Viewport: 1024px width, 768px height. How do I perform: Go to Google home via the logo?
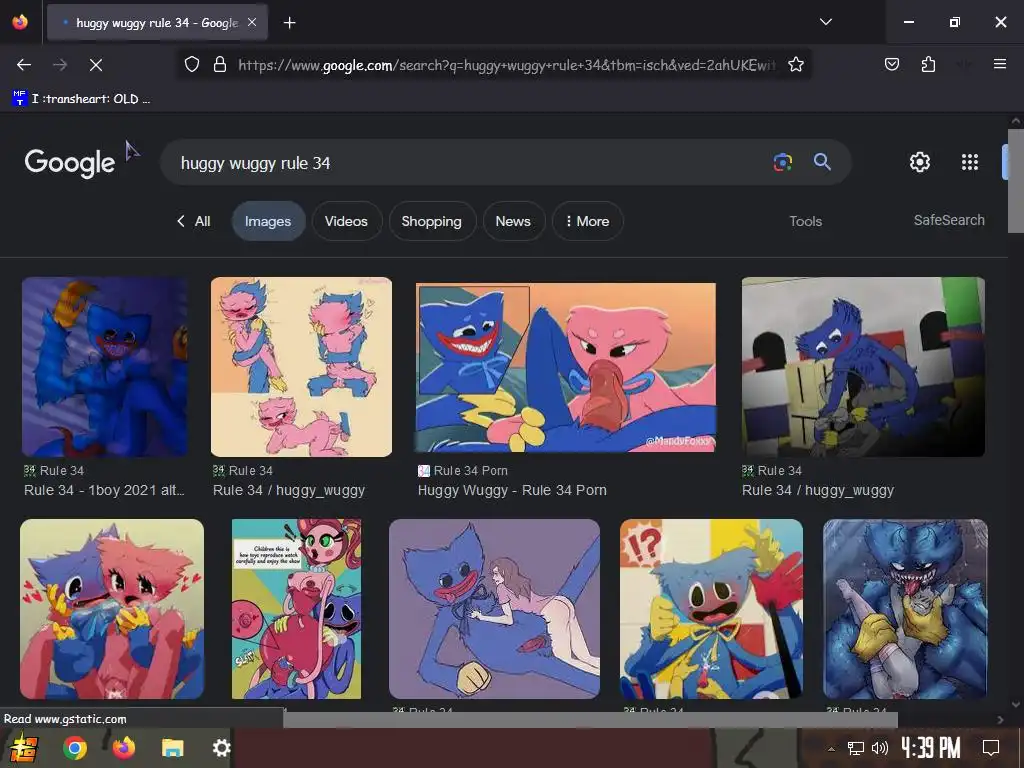(x=69, y=163)
